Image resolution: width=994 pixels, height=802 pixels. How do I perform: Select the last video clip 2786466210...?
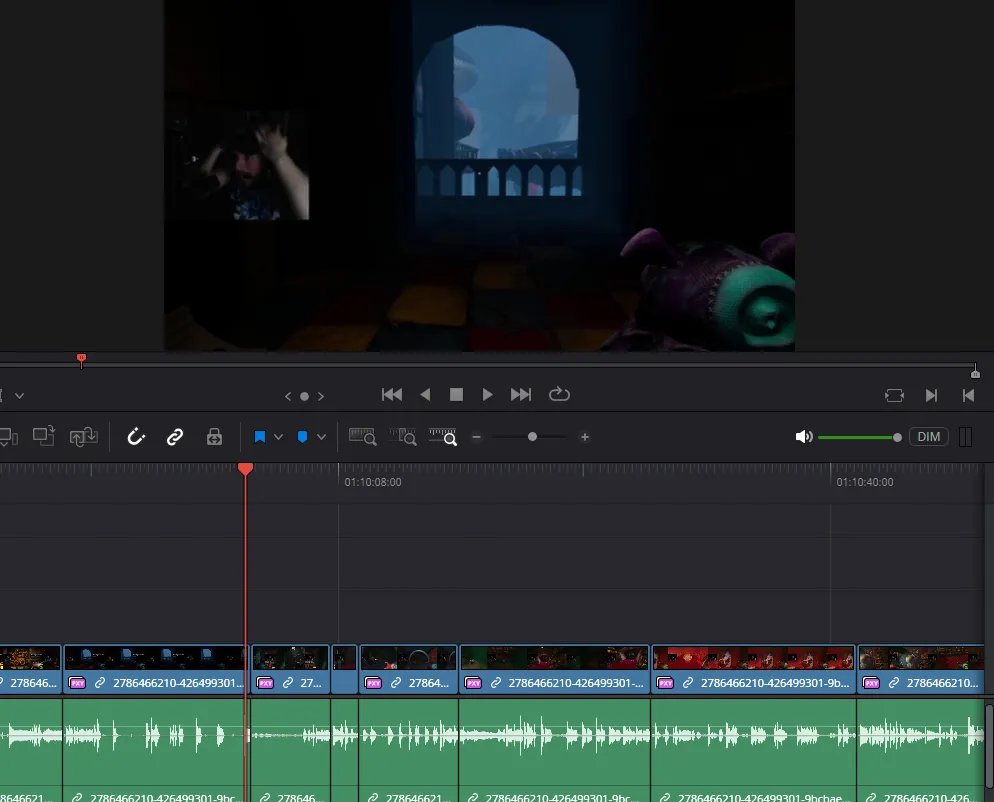(x=920, y=669)
